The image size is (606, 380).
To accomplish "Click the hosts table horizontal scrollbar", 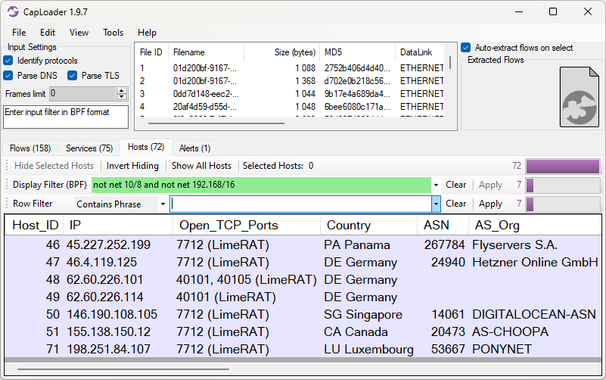I will (123, 369).
